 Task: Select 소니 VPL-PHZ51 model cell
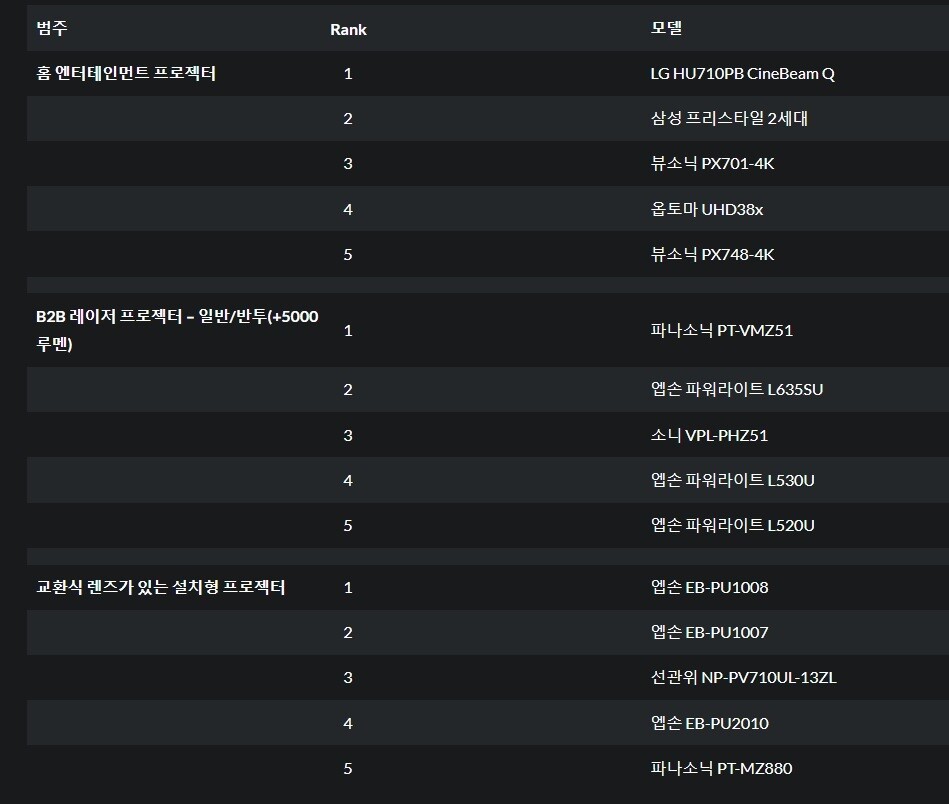[x=709, y=435]
